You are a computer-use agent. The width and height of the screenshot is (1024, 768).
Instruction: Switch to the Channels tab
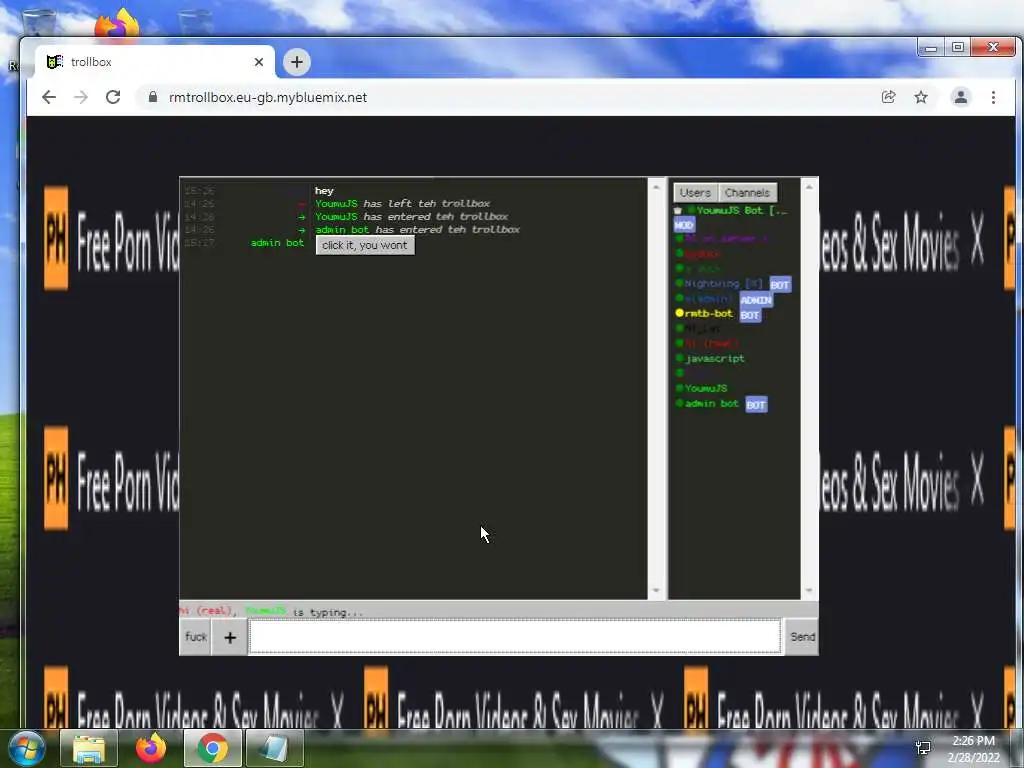(747, 193)
